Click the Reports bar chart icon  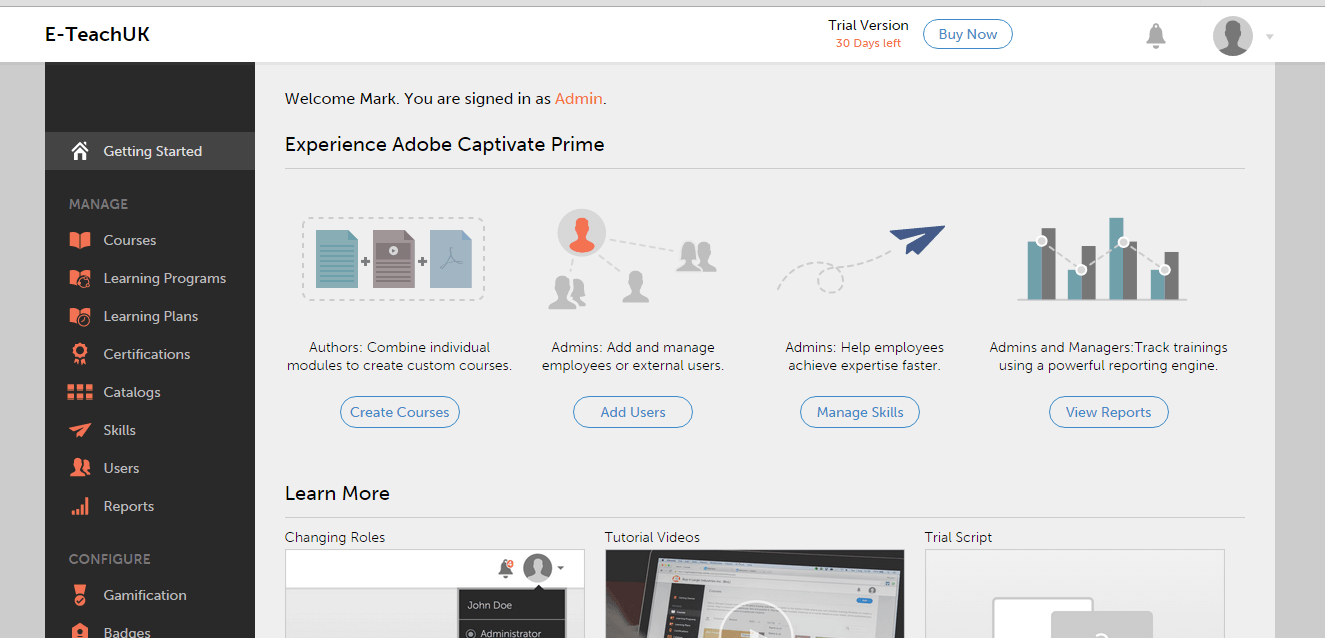(80, 506)
